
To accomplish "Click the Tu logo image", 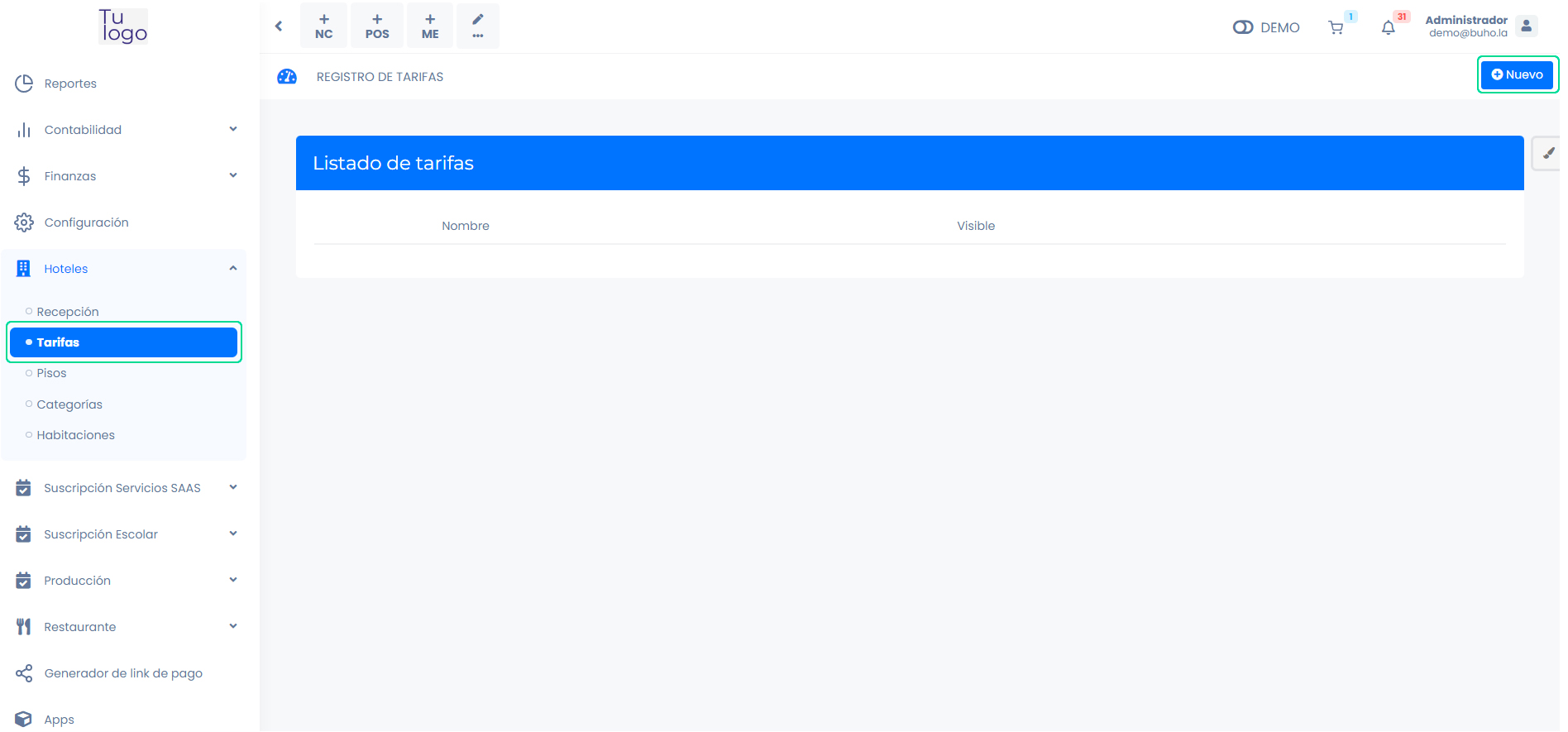I will pyautogui.click(x=122, y=26).
